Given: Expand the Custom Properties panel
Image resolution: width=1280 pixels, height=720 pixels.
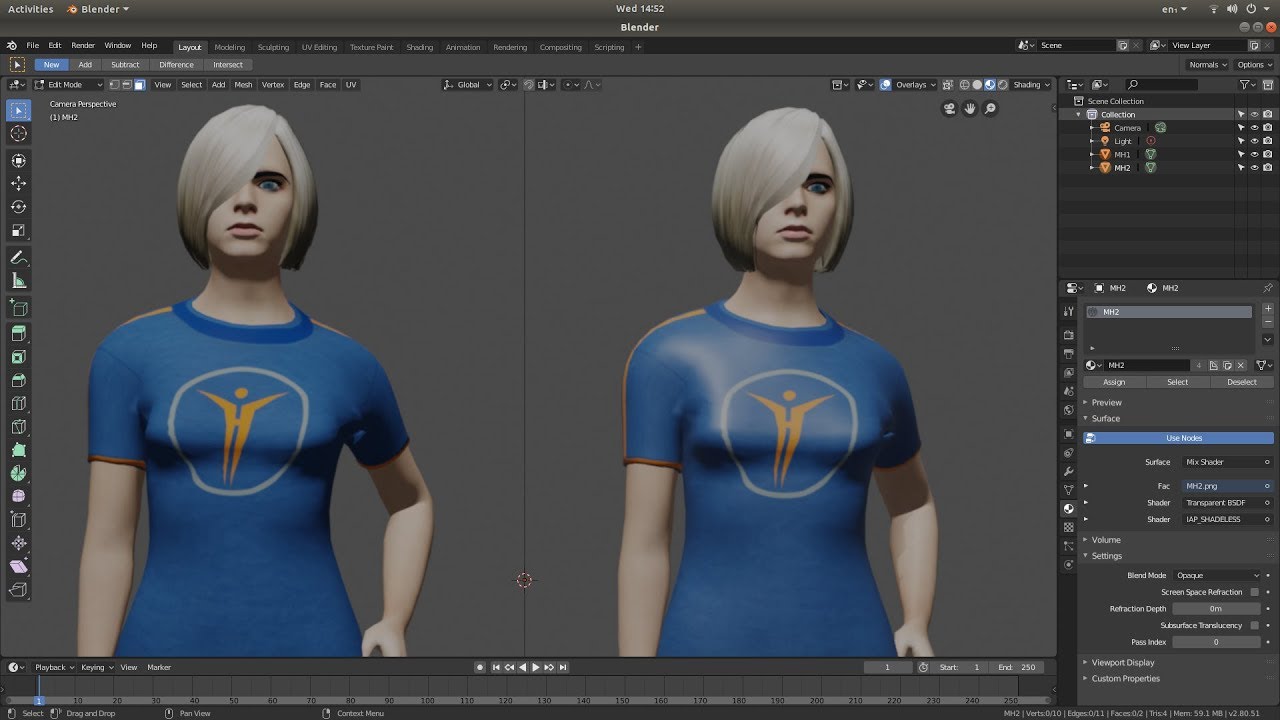Looking at the screenshot, I should [x=1125, y=678].
